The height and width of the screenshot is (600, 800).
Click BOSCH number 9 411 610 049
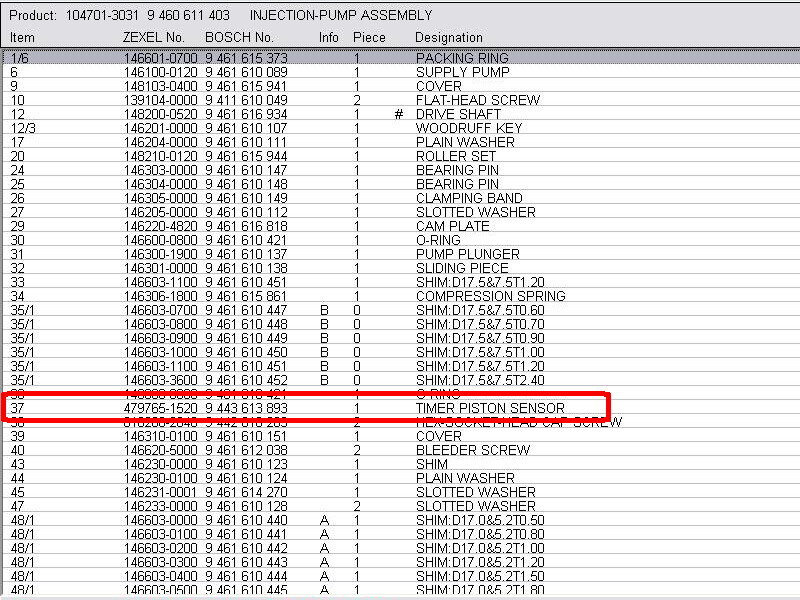tap(246, 100)
